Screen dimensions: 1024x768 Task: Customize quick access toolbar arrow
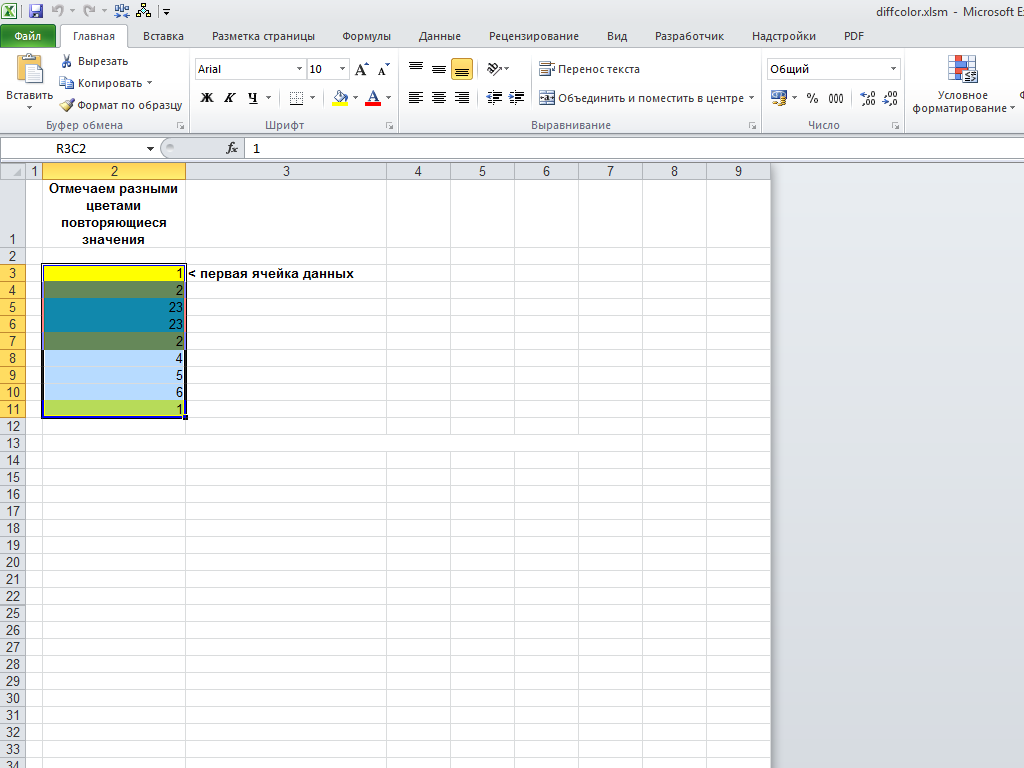point(167,12)
